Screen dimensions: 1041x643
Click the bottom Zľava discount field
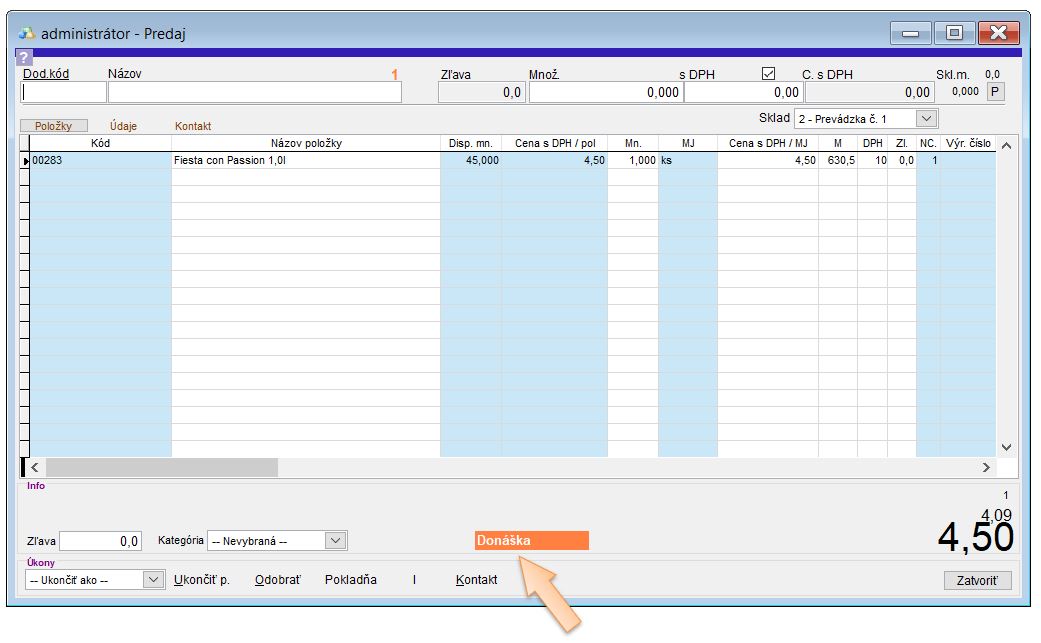click(x=100, y=541)
